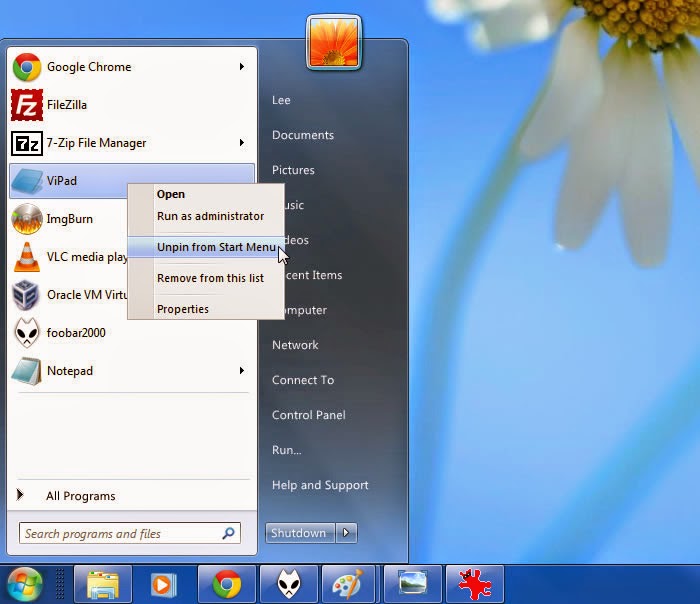Expand All Programs arrow
This screenshot has height=604, width=700.
20,495
